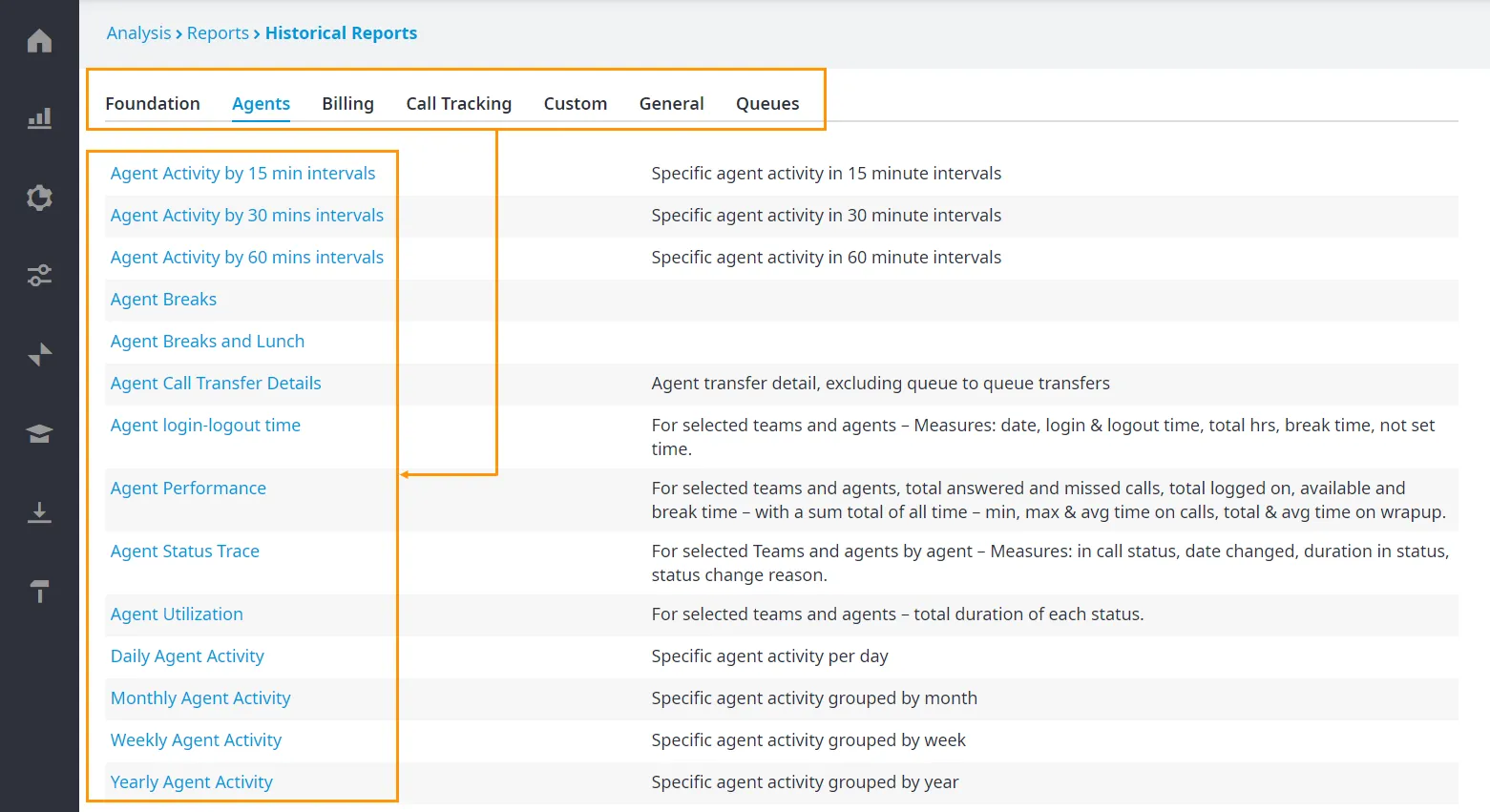Image resolution: width=1490 pixels, height=812 pixels.
Task: Open Agent Activity by 15 min intervals report
Action: (x=242, y=174)
